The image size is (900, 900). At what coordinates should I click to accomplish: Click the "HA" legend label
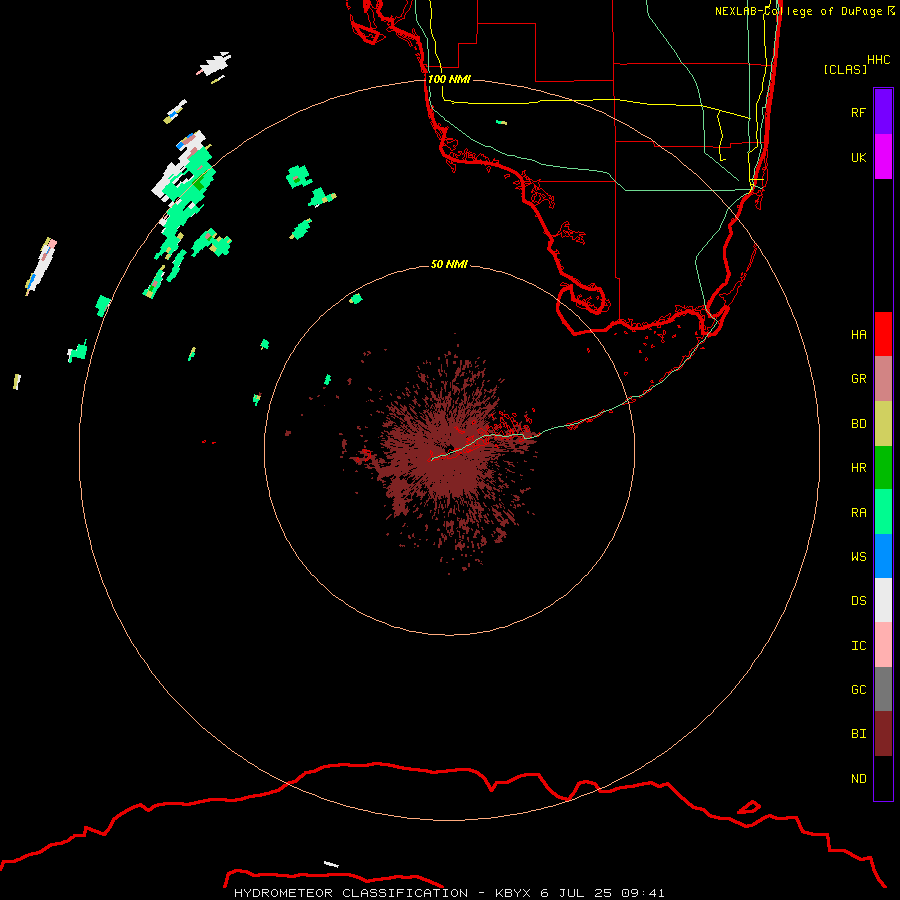pos(858,334)
